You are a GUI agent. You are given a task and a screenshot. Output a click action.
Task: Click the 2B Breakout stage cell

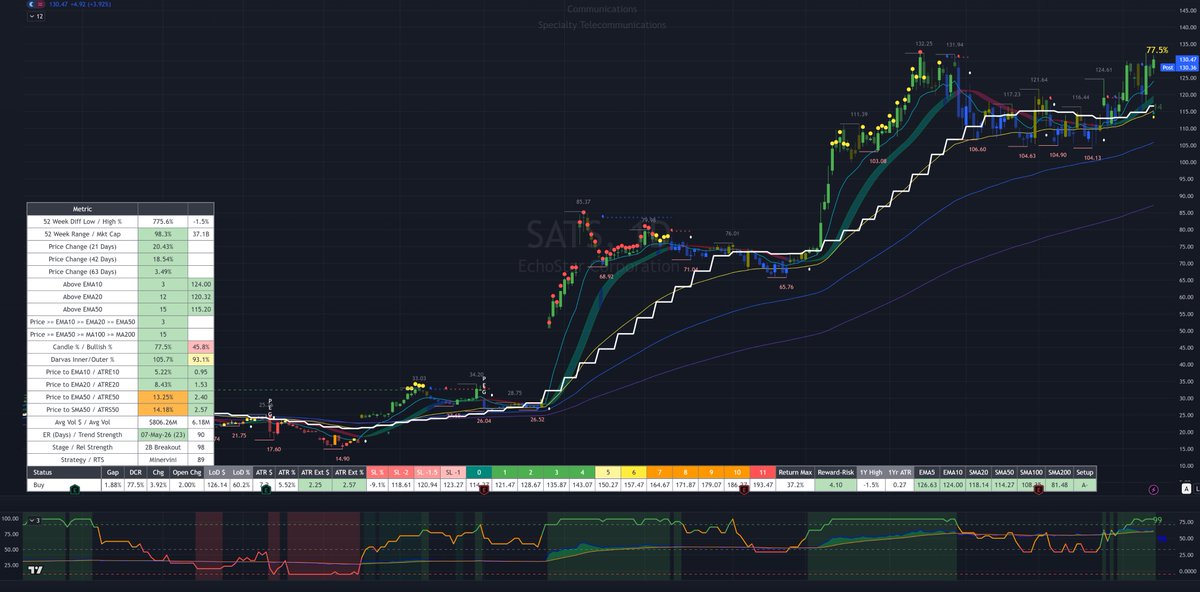pos(162,447)
